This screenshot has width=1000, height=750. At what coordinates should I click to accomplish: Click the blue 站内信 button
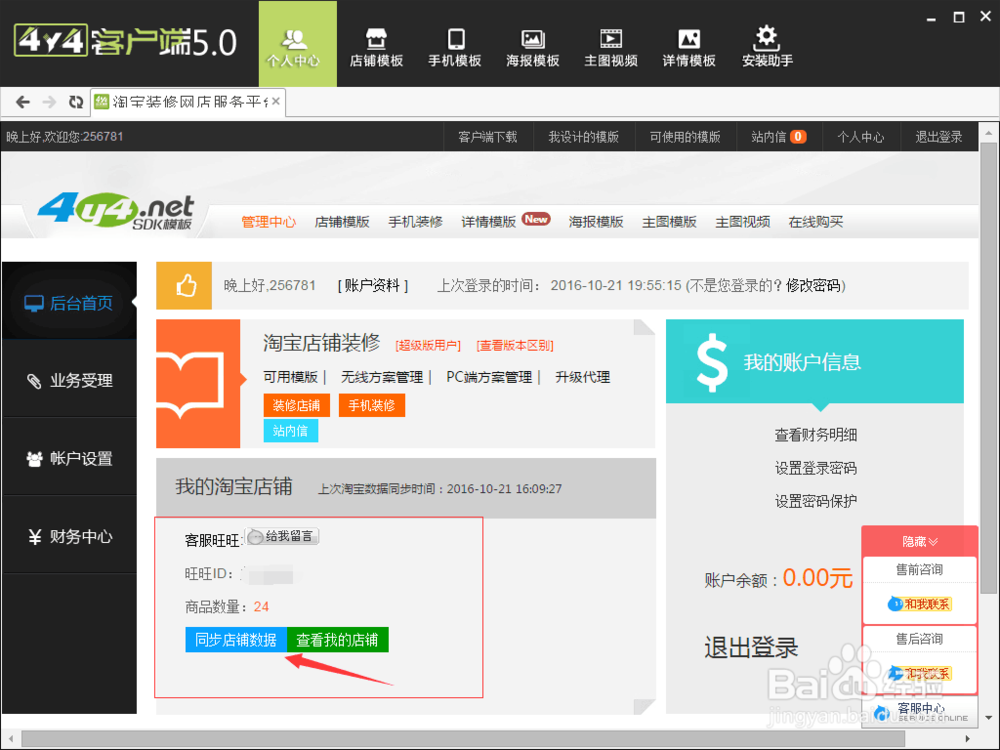(x=291, y=430)
